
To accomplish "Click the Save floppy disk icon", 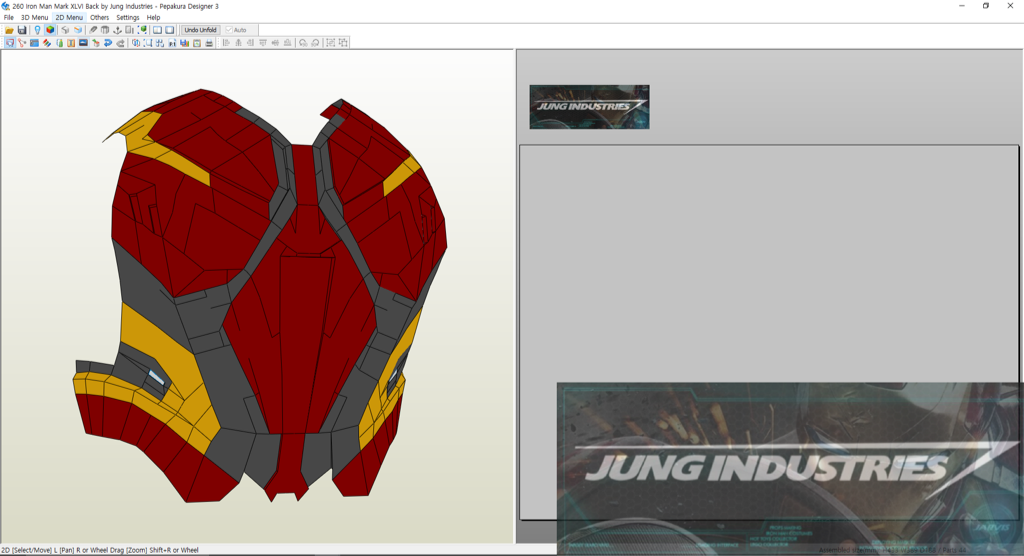I will (22, 30).
